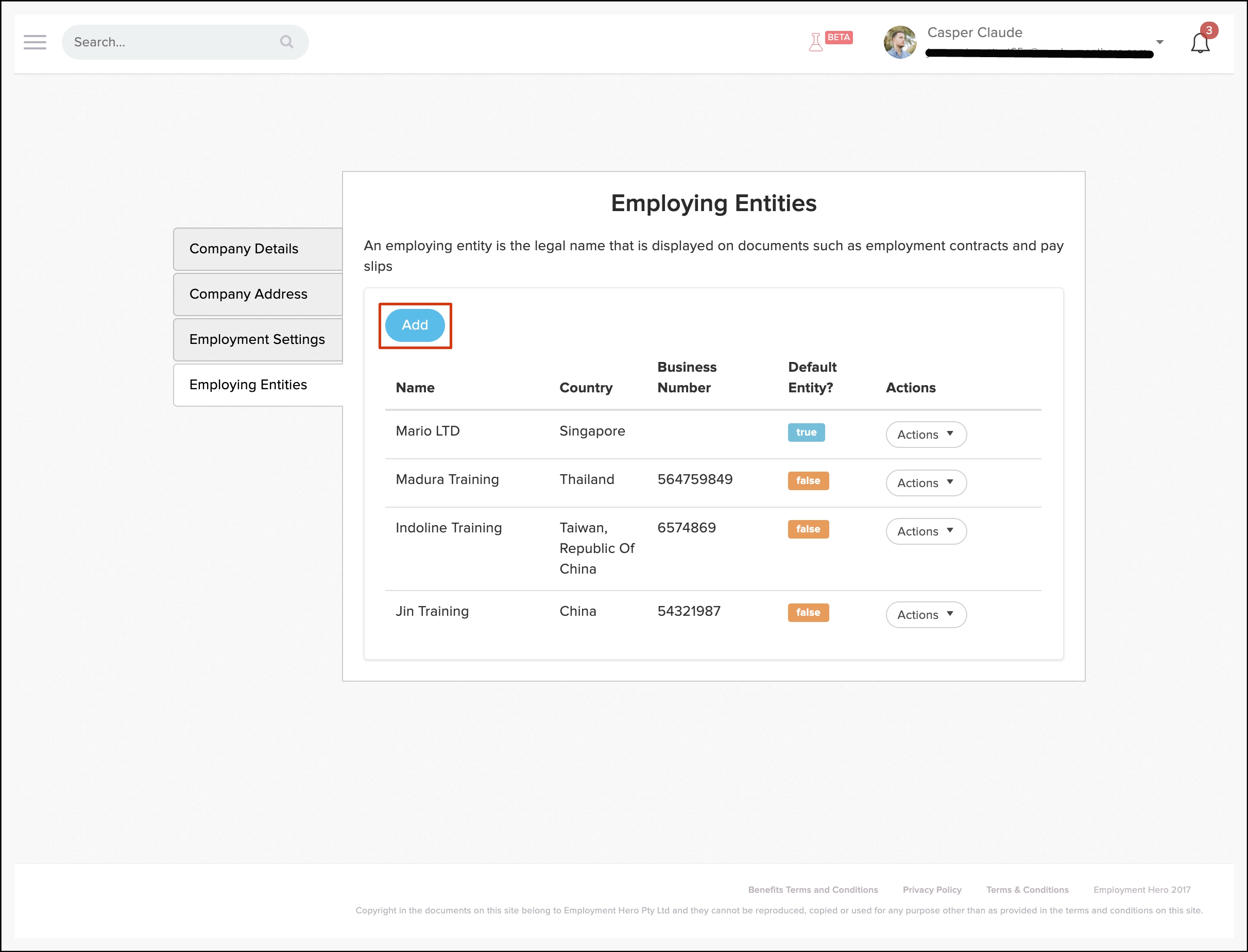Open the hamburger navigation menu
Image resolution: width=1248 pixels, height=952 pixels.
[x=35, y=42]
